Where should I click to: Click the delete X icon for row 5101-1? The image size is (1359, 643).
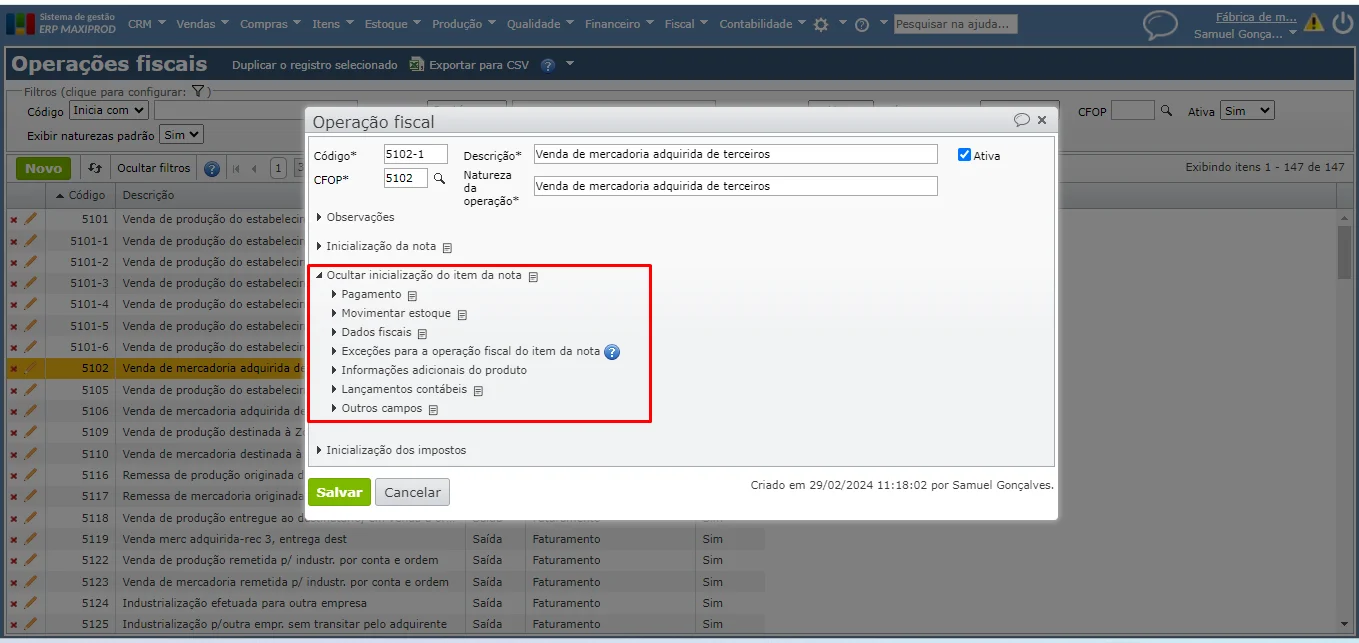click(14, 241)
